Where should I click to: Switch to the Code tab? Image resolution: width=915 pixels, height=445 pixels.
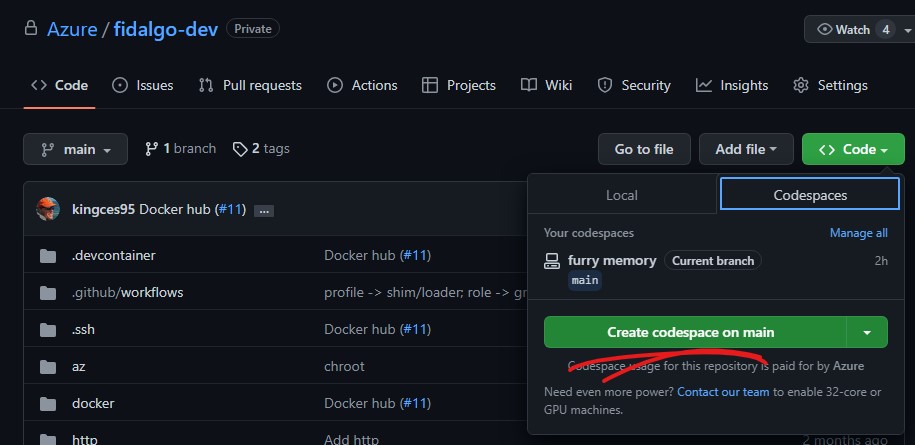[x=60, y=85]
